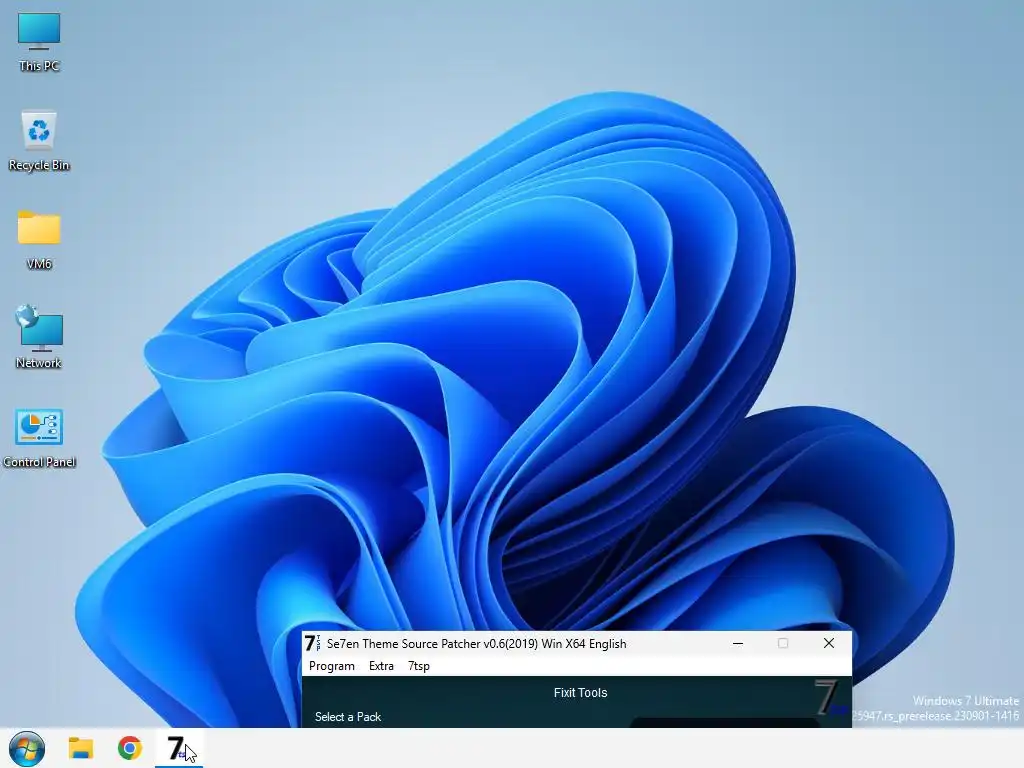Open File Explorer from the taskbar

point(81,748)
